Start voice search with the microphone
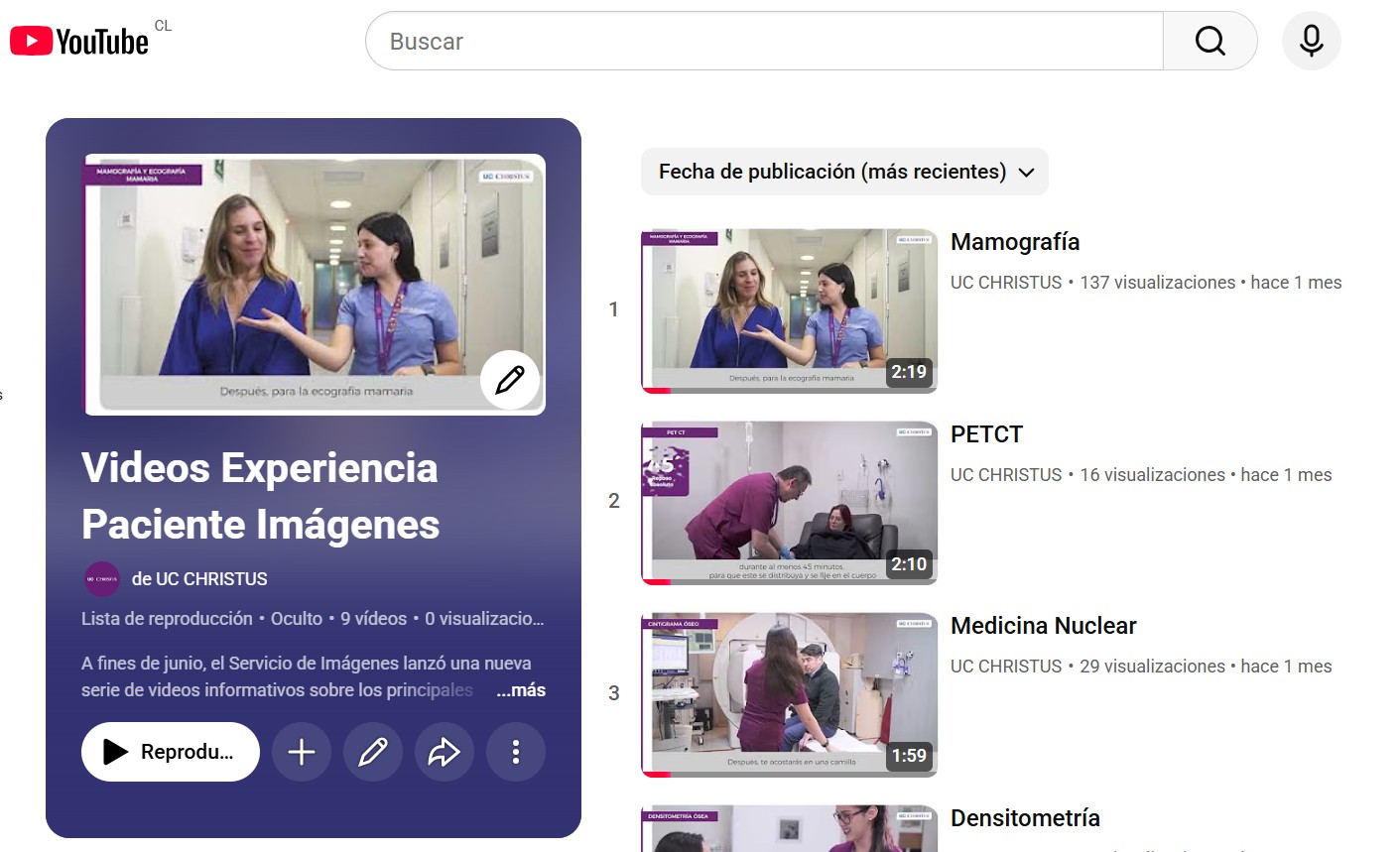1400x852 pixels. [1311, 41]
